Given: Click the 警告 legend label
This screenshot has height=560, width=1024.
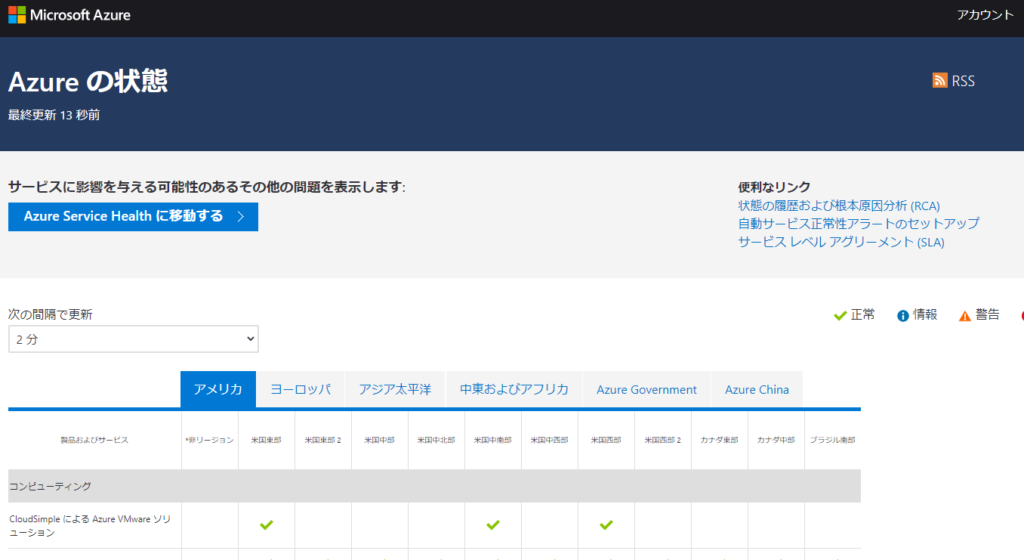Looking at the screenshot, I should pos(987,315).
